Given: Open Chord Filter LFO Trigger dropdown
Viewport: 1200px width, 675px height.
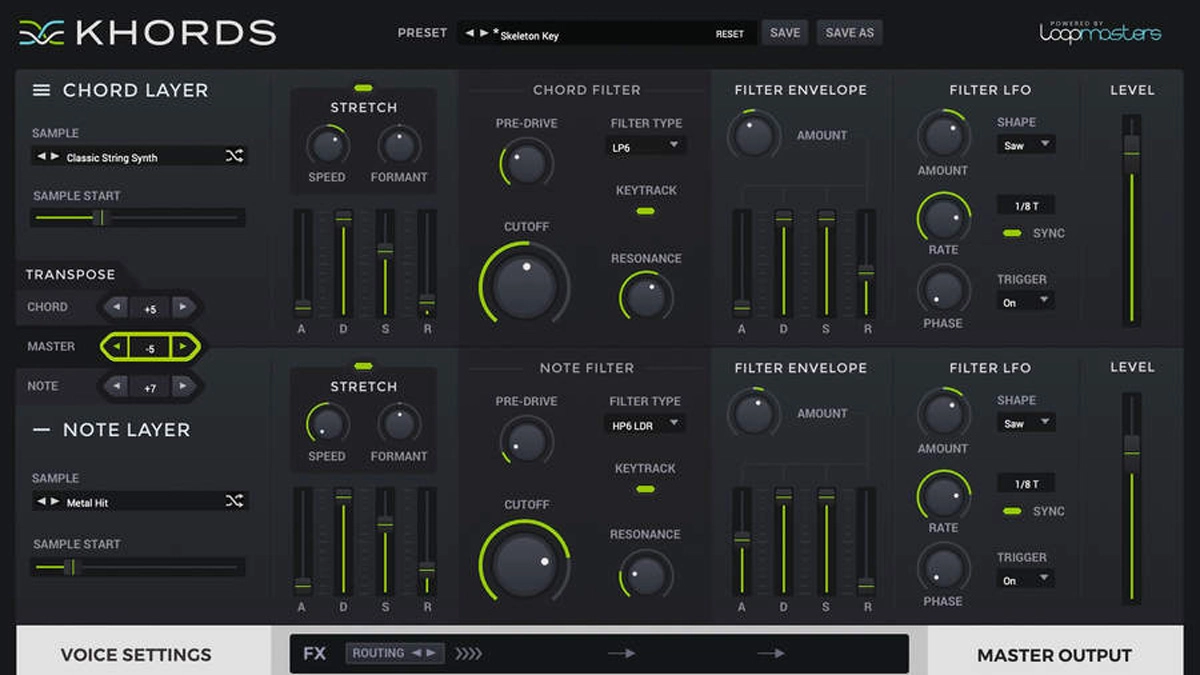Looking at the screenshot, I should [x=1025, y=301].
